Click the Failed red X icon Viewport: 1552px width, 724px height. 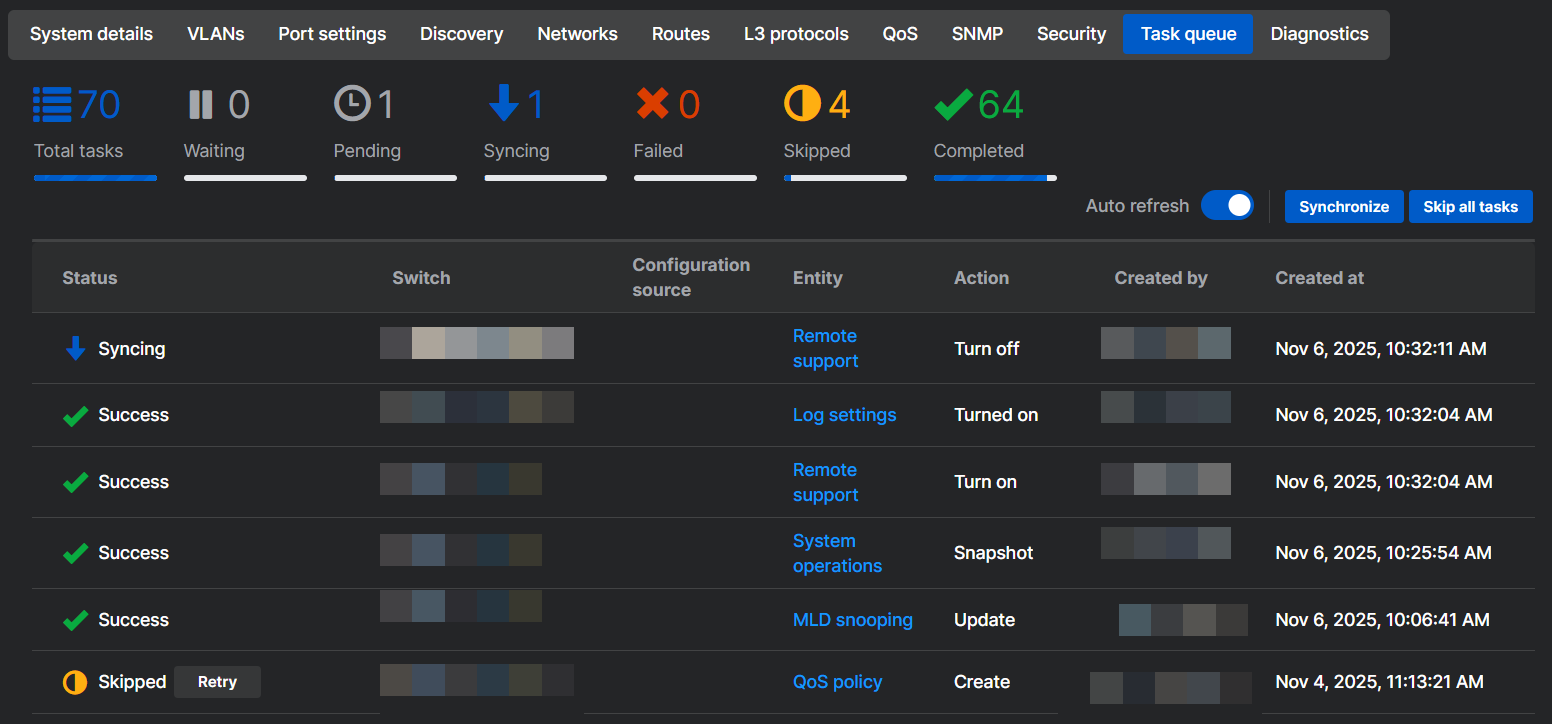pos(652,104)
